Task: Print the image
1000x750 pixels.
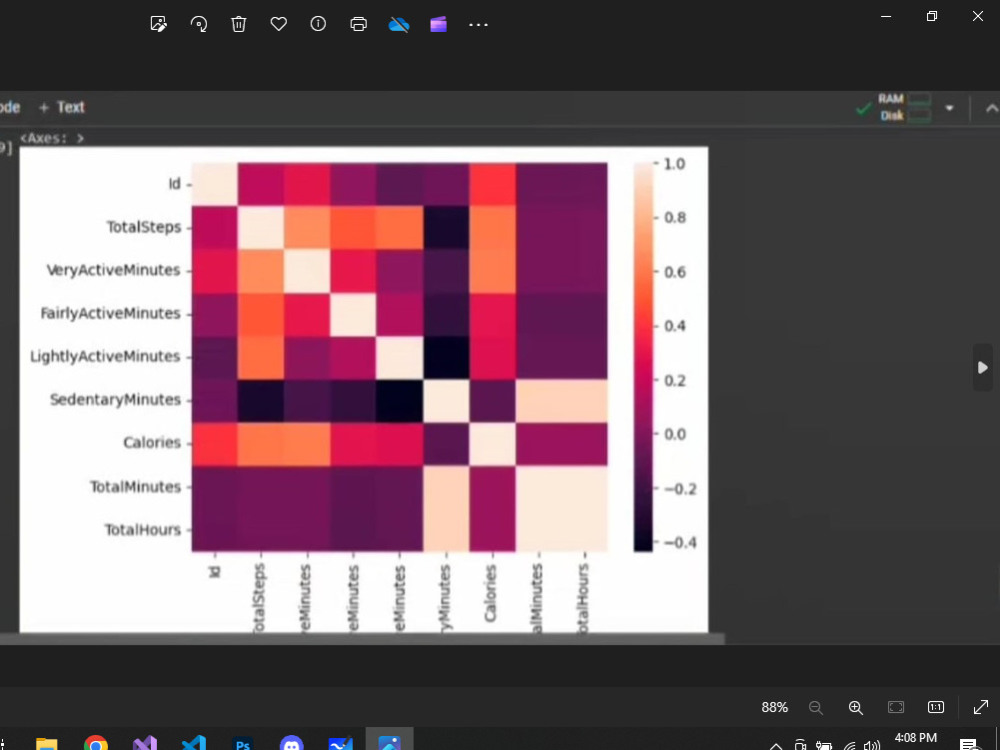Action: 358,24
